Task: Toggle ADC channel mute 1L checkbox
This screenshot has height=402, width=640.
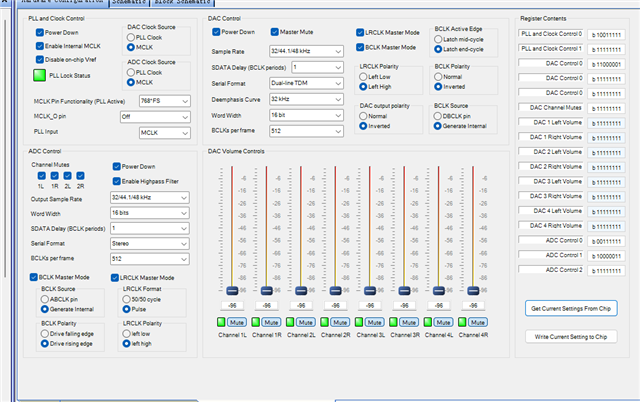Action: coord(41,175)
